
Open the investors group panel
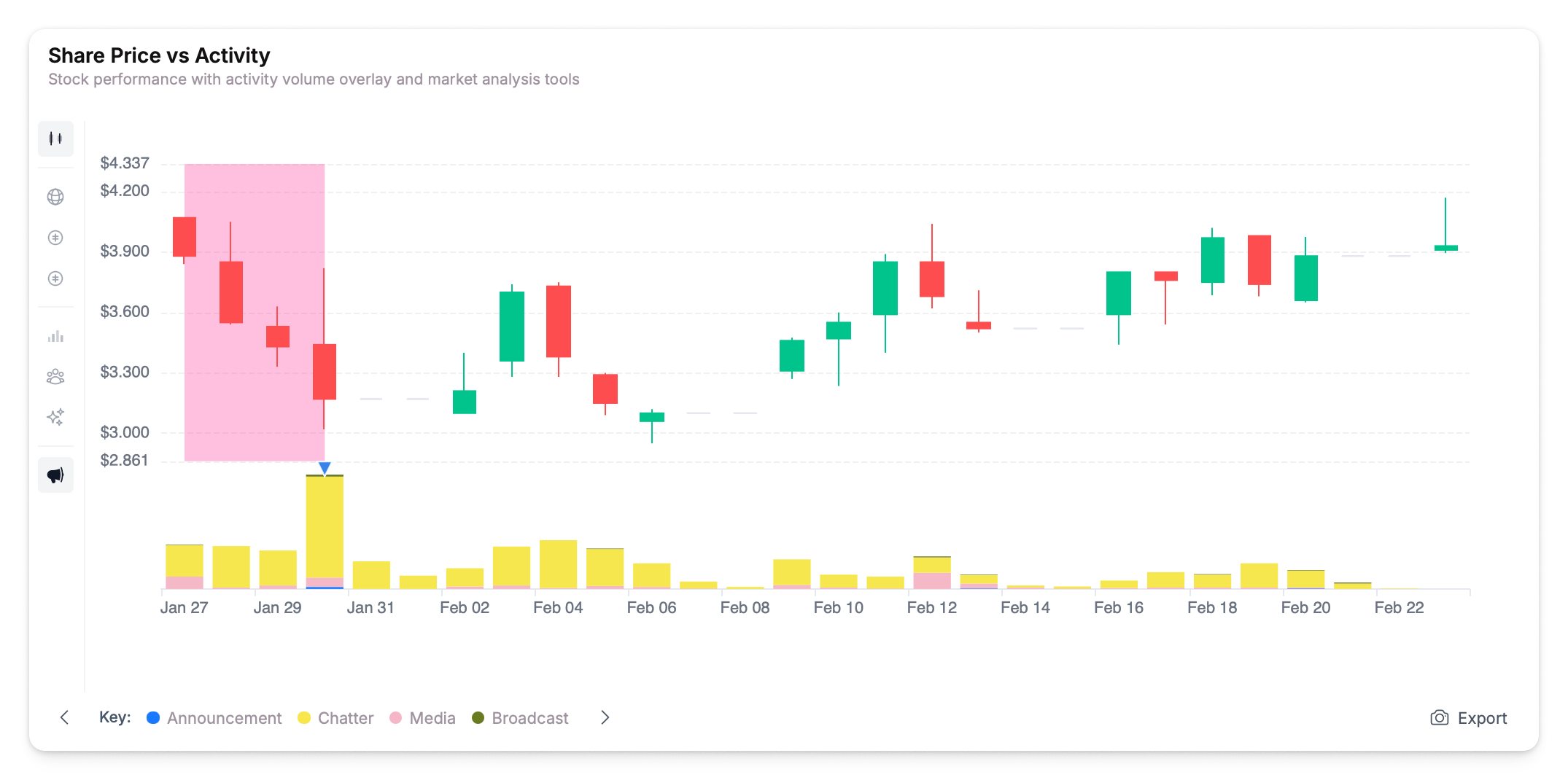pyautogui.click(x=55, y=376)
